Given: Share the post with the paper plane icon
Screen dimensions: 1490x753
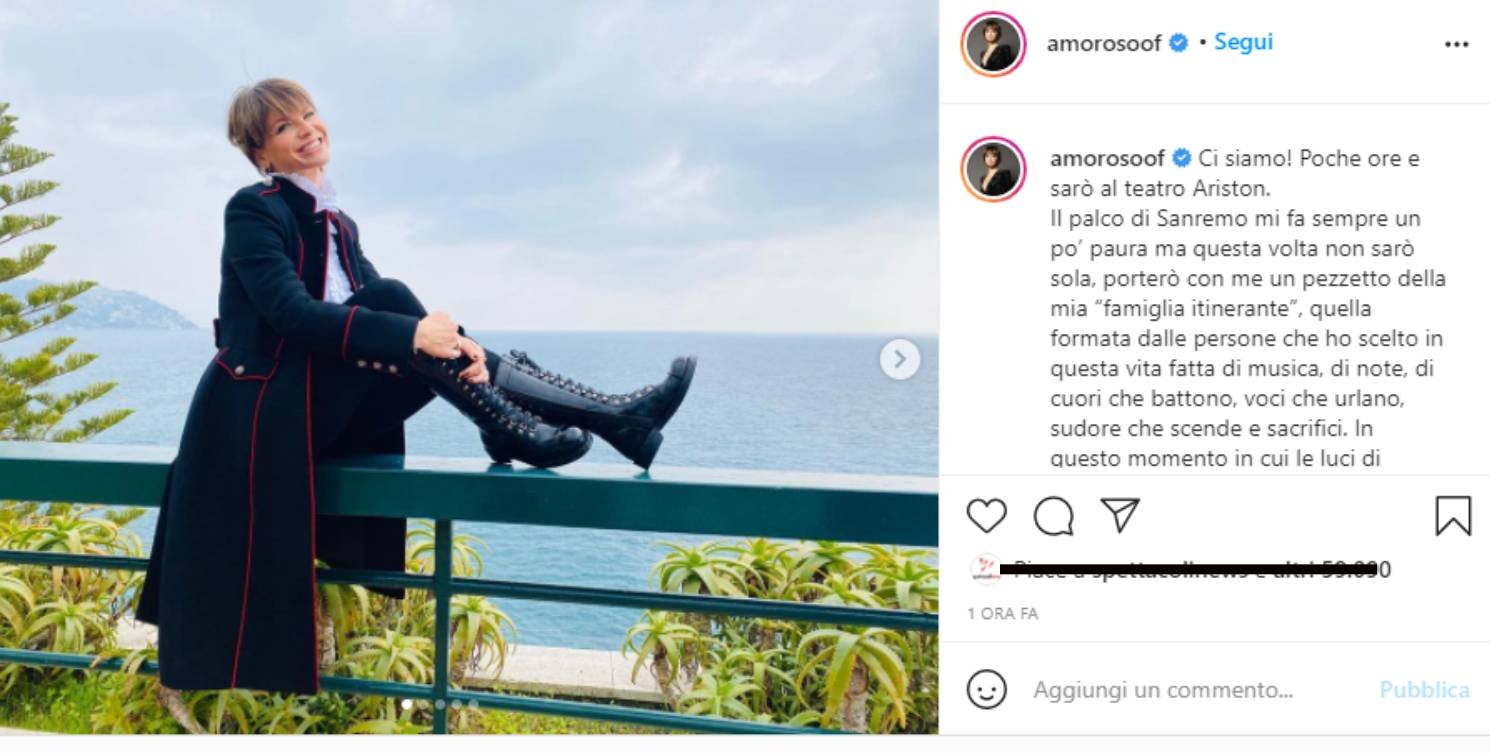Looking at the screenshot, I should point(1120,515).
